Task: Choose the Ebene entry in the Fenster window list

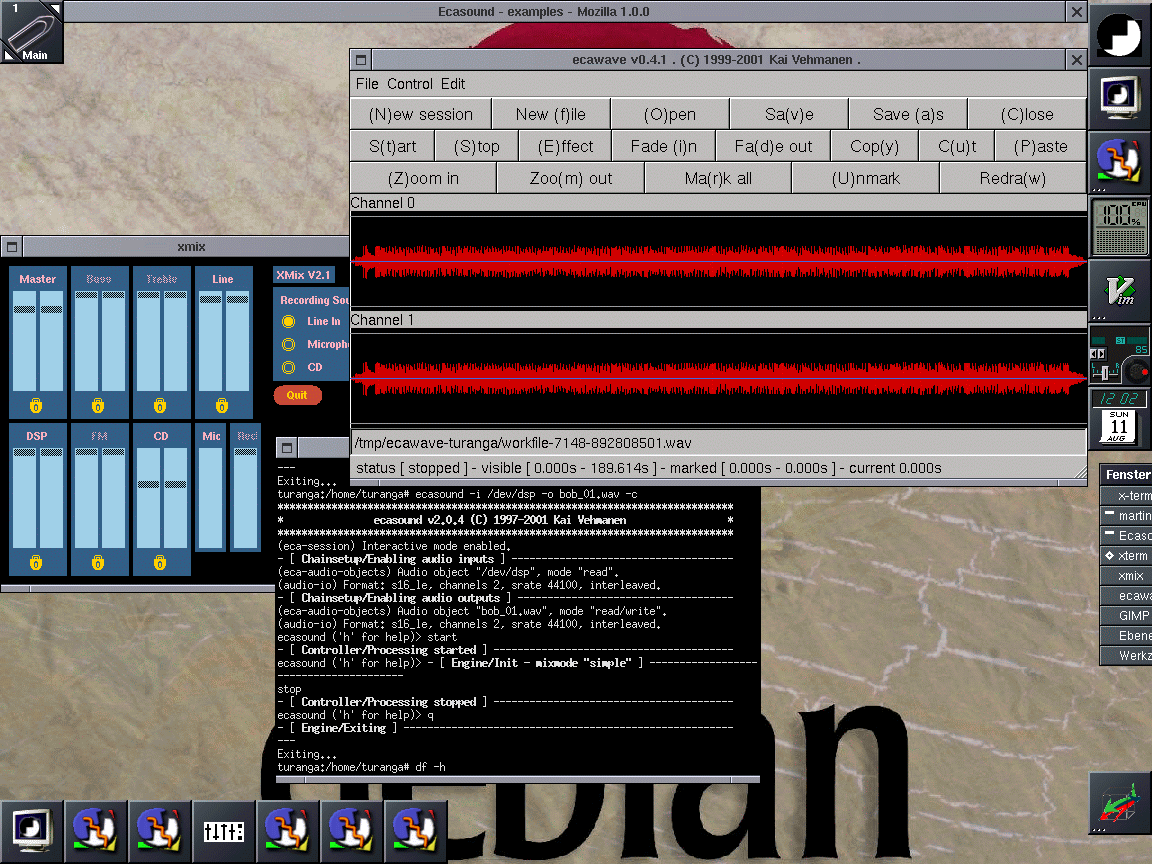Action: click(x=1126, y=636)
